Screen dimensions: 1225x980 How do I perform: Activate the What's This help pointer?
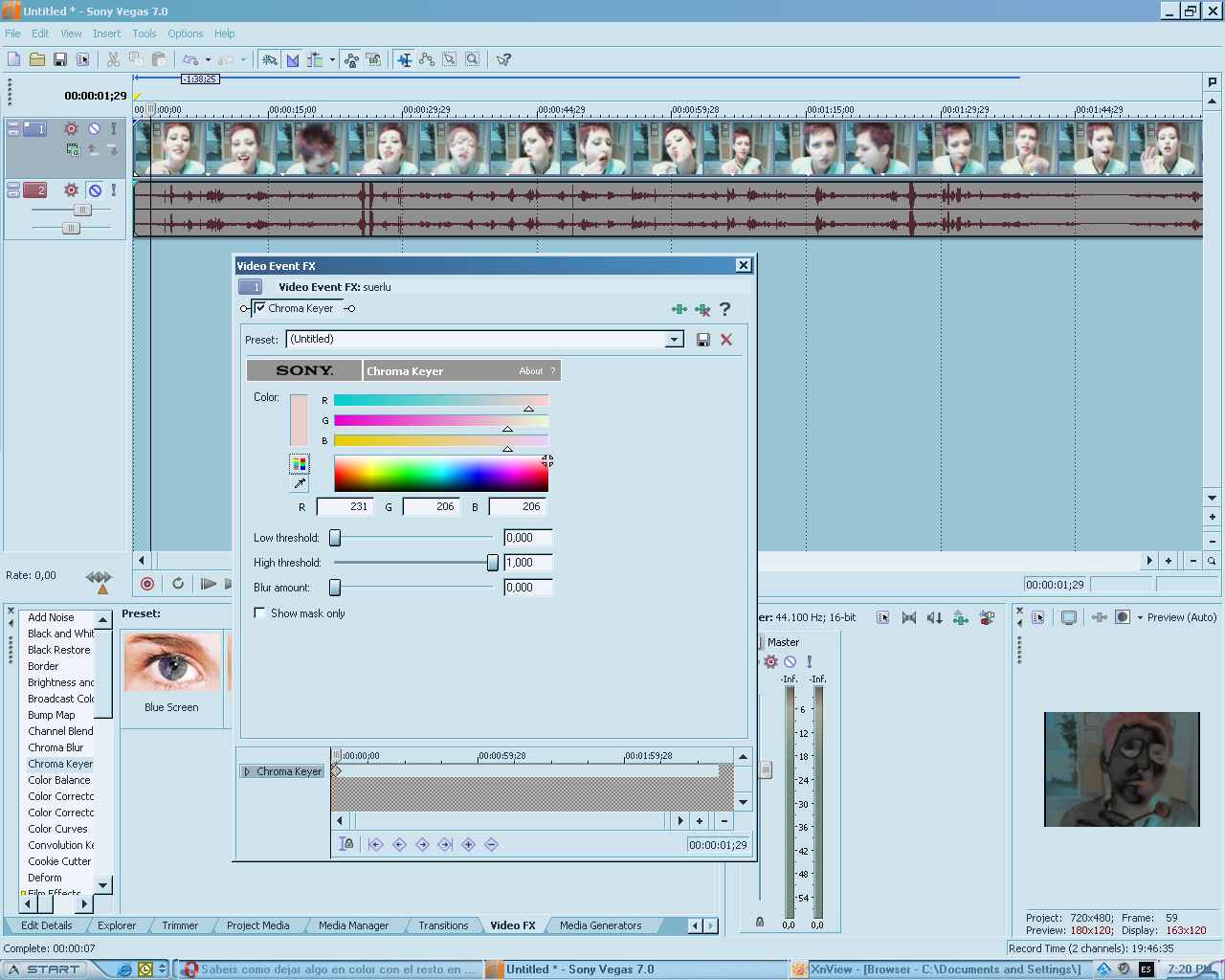pyautogui.click(x=503, y=59)
